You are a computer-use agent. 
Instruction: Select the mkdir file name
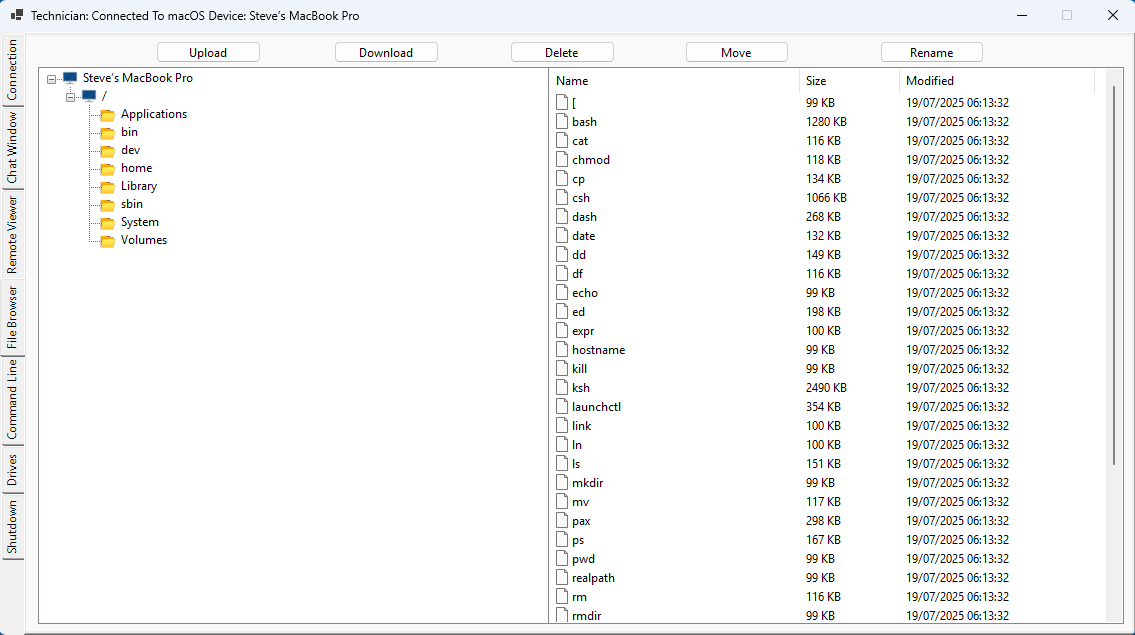pyautogui.click(x=588, y=483)
